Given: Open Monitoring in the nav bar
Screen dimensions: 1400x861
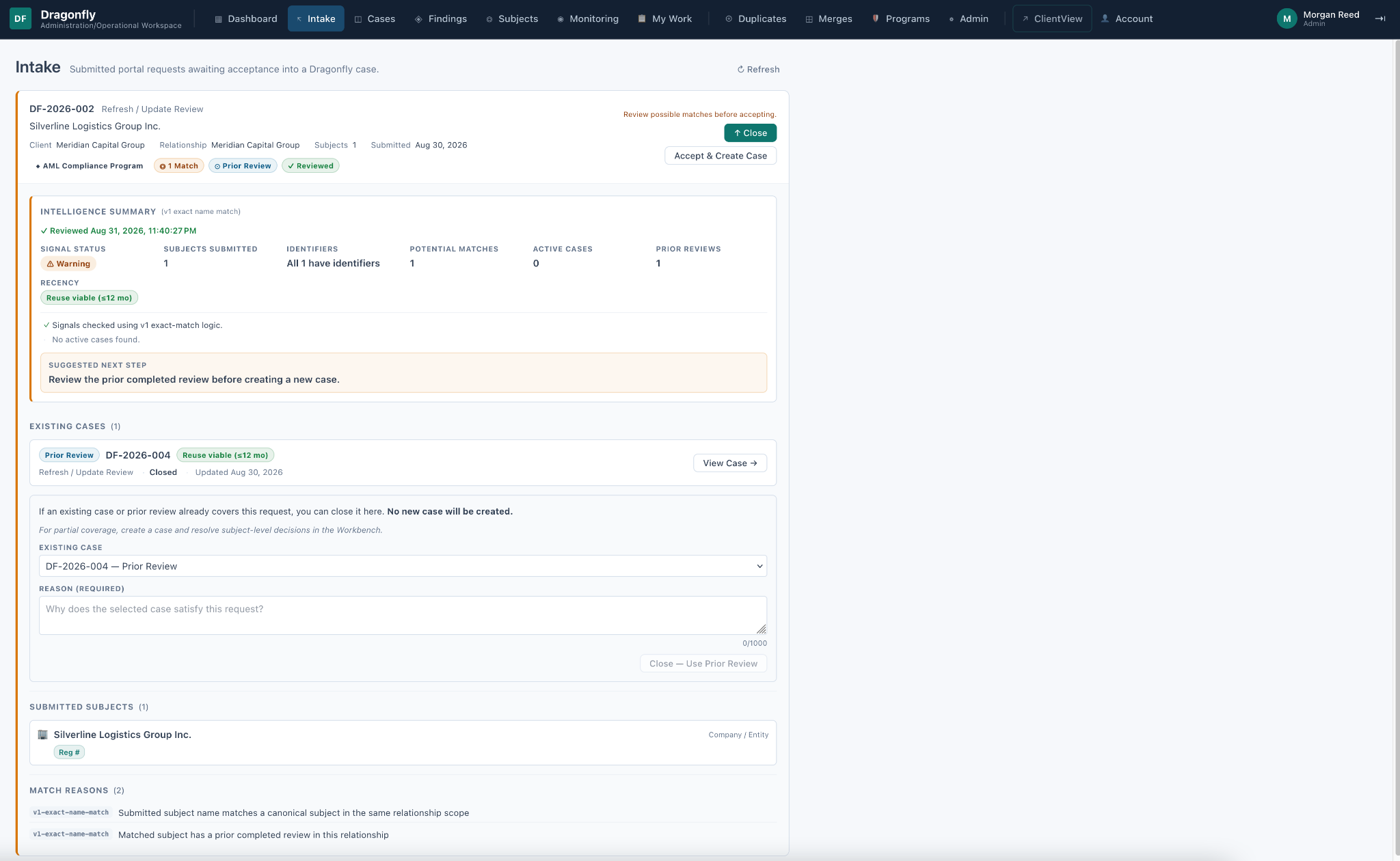Looking at the screenshot, I should (588, 19).
